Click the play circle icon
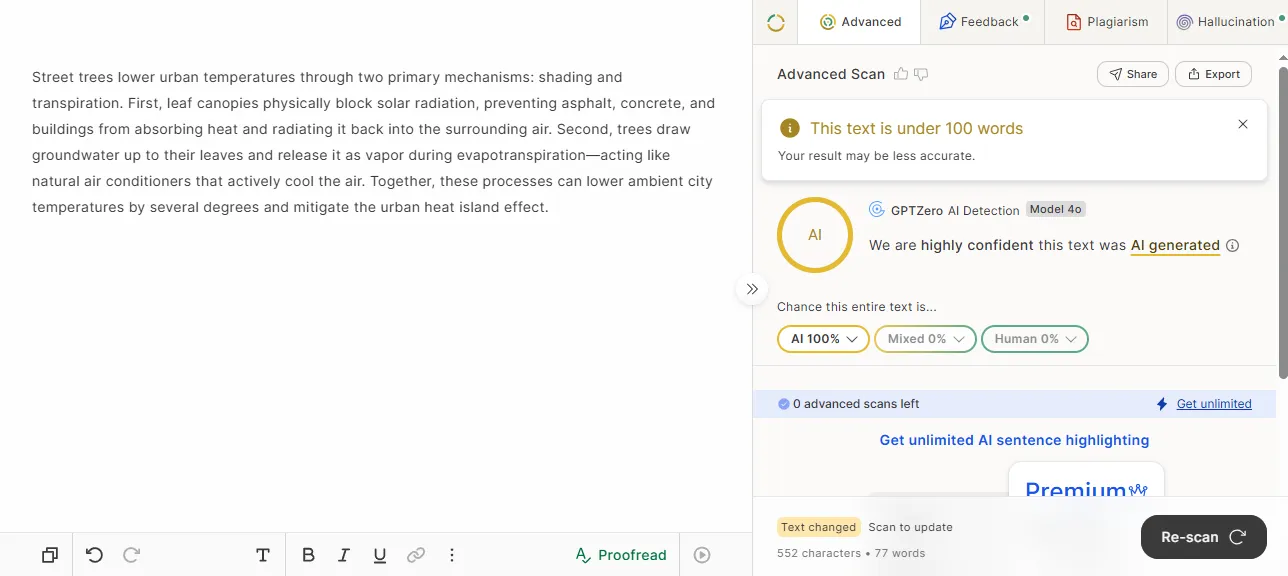 [x=702, y=555]
